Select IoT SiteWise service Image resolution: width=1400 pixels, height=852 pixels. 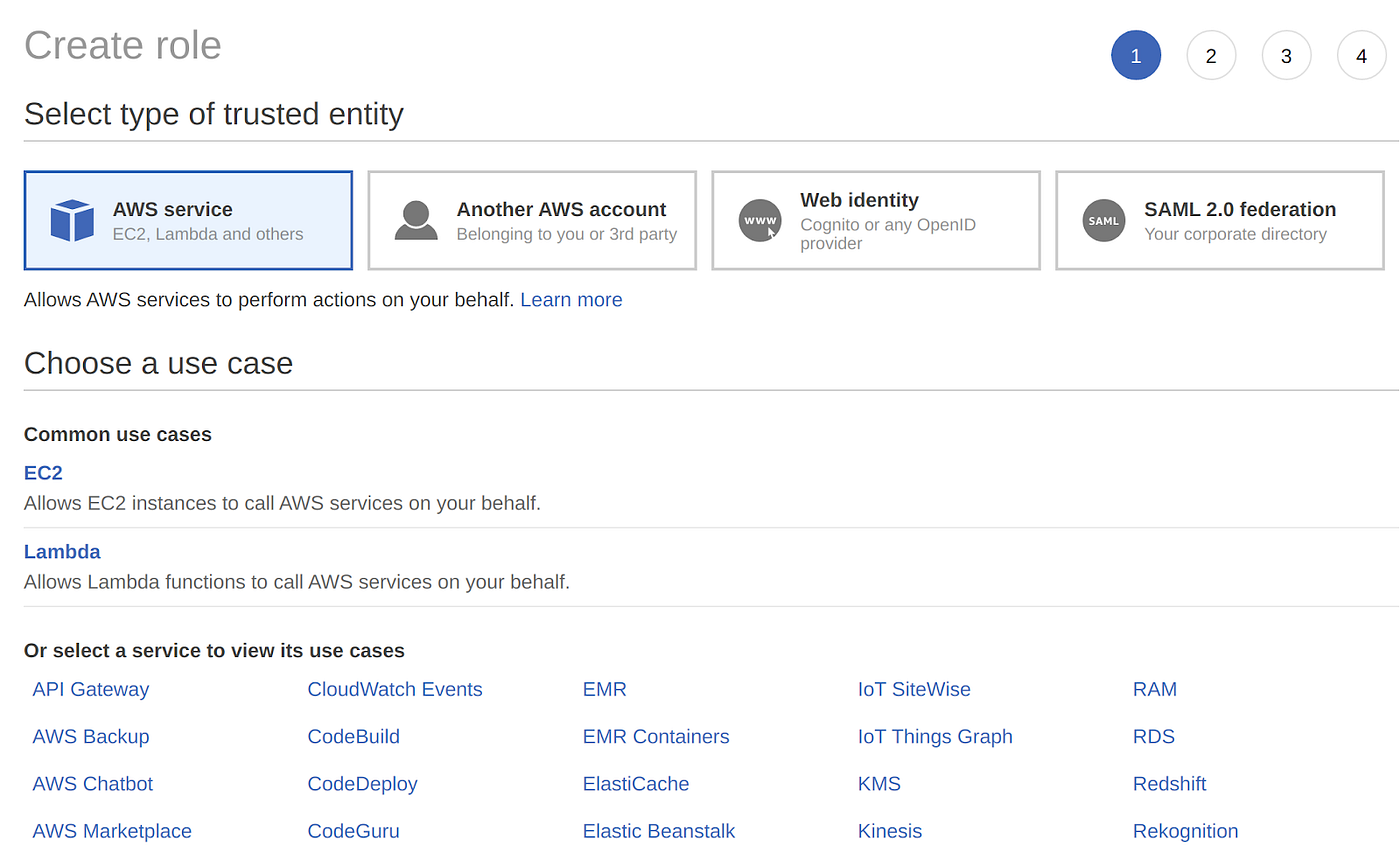914,689
